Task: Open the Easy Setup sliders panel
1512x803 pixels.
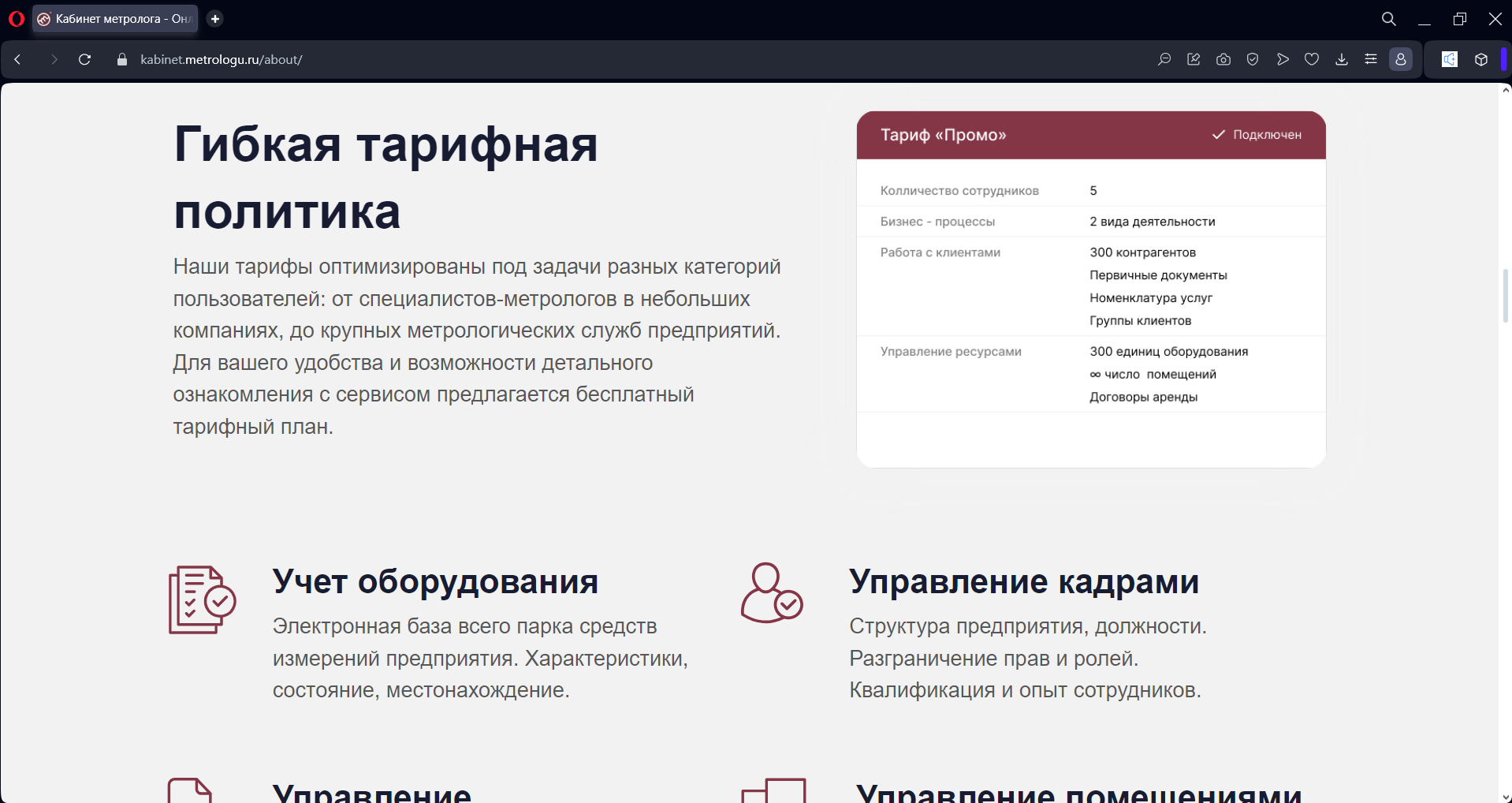Action: tap(1371, 58)
